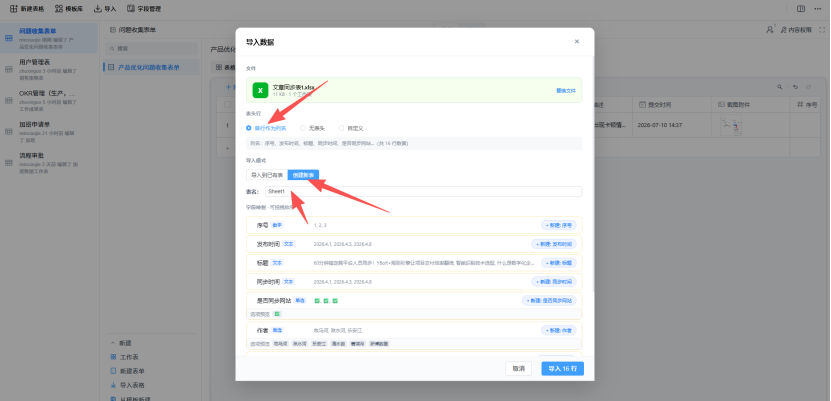Click the 导入 16 行 button
Image resolution: width=831 pixels, height=401 pixels.
(562, 369)
